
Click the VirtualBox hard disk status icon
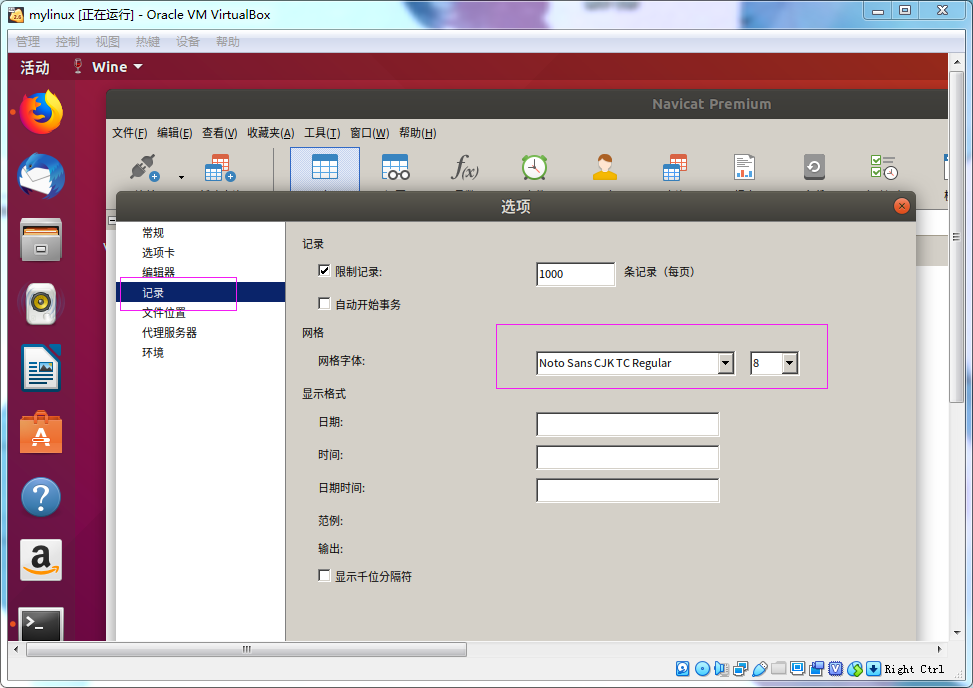pos(683,668)
